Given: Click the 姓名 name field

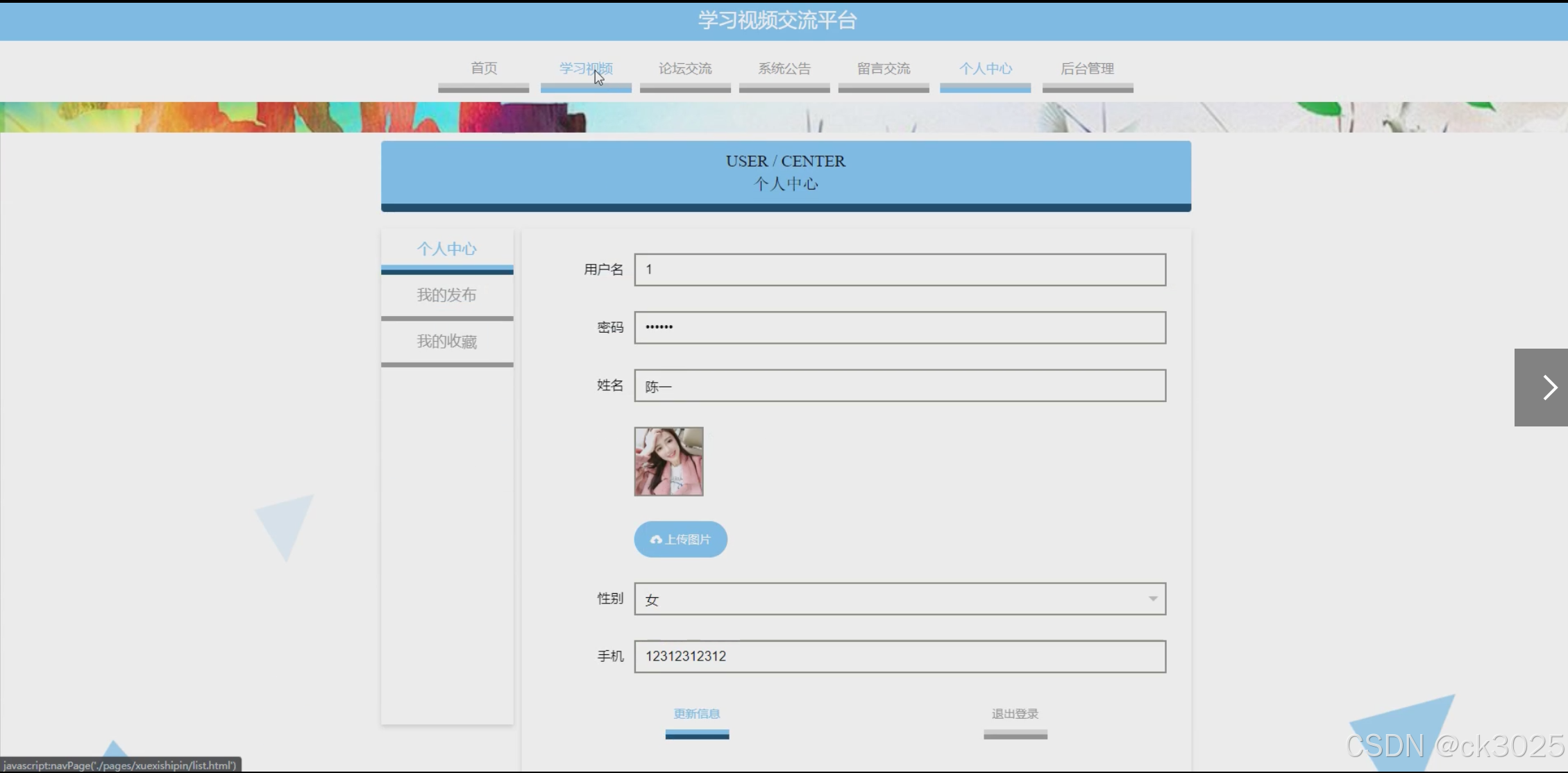Looking at the screenshot, I should [900, 385].
